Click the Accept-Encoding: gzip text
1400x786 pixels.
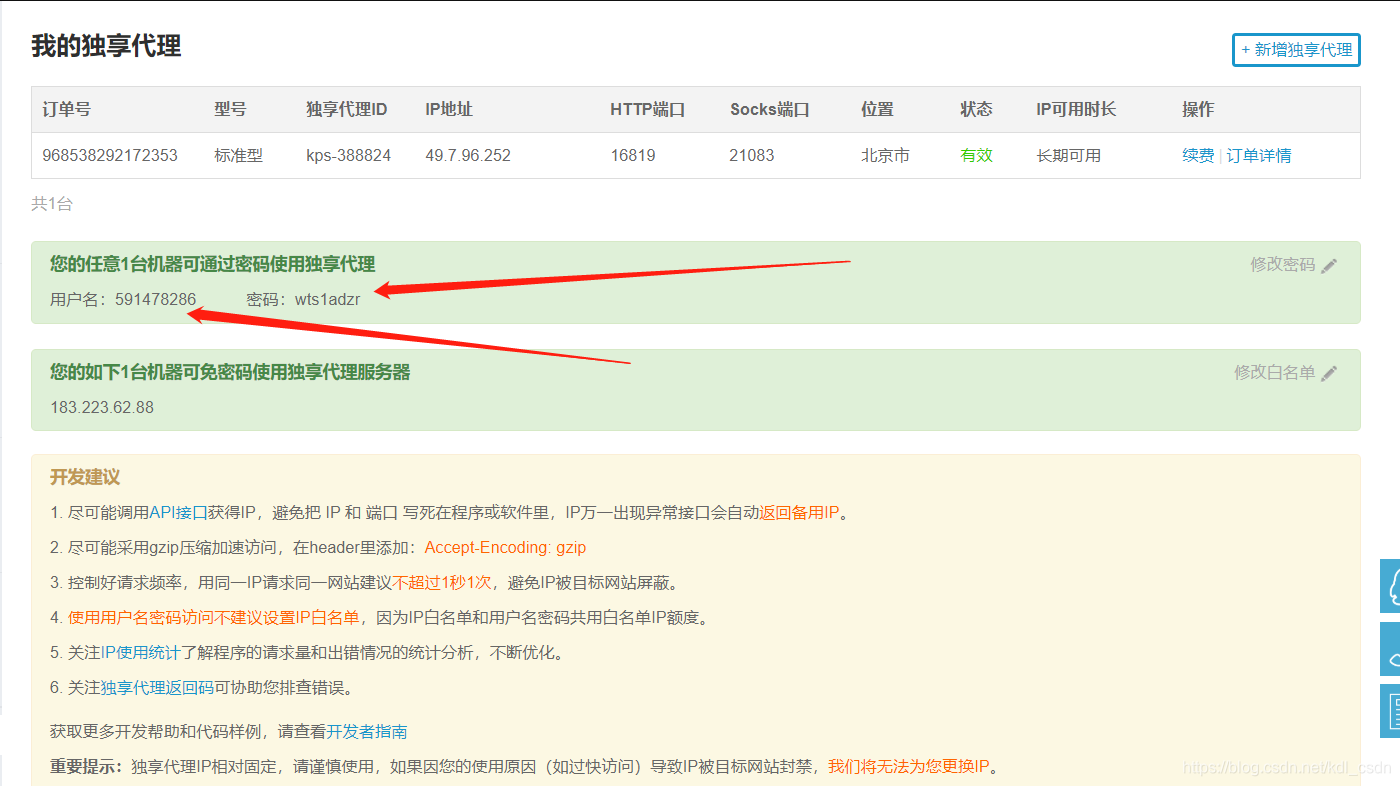click(x=505, y=548)
